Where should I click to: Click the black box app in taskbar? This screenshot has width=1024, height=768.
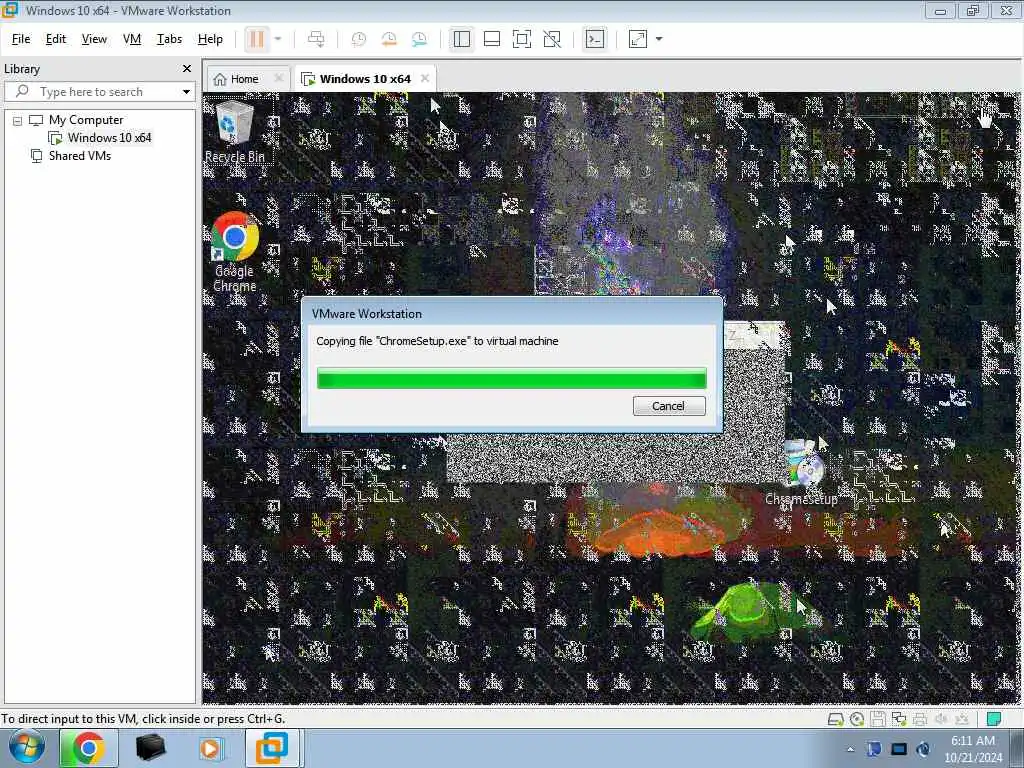(150, 748)
